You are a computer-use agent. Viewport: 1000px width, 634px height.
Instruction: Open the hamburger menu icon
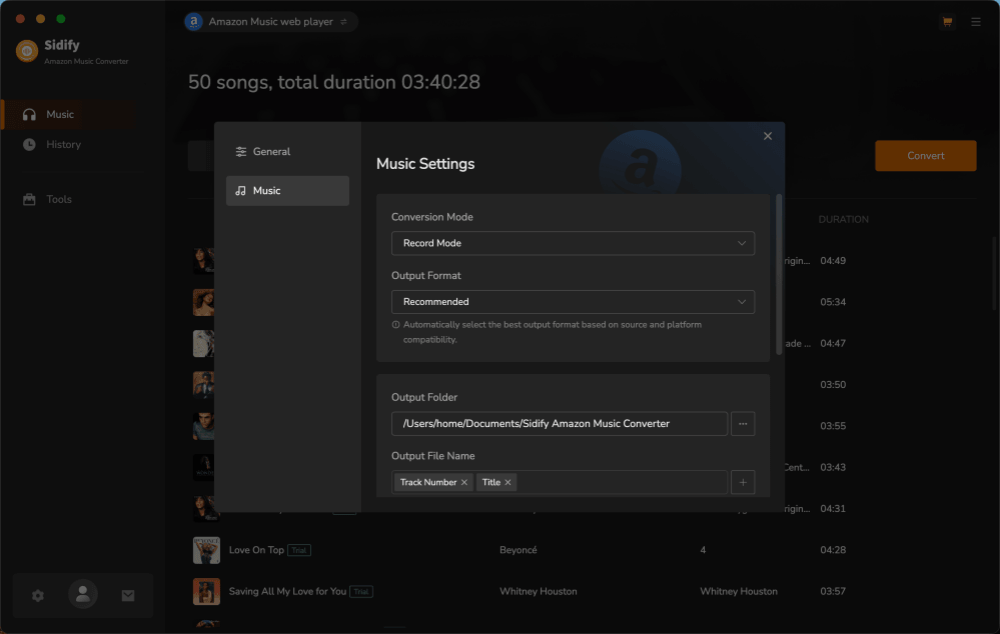(976, 22)
